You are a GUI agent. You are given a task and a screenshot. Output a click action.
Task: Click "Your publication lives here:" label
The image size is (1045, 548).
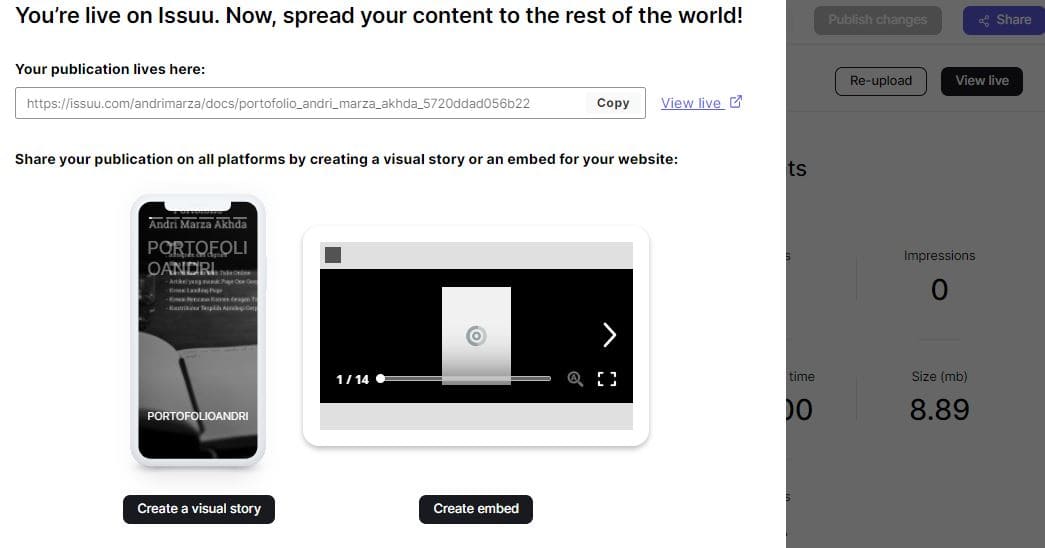pyautogui.click(x=110, y=69)
